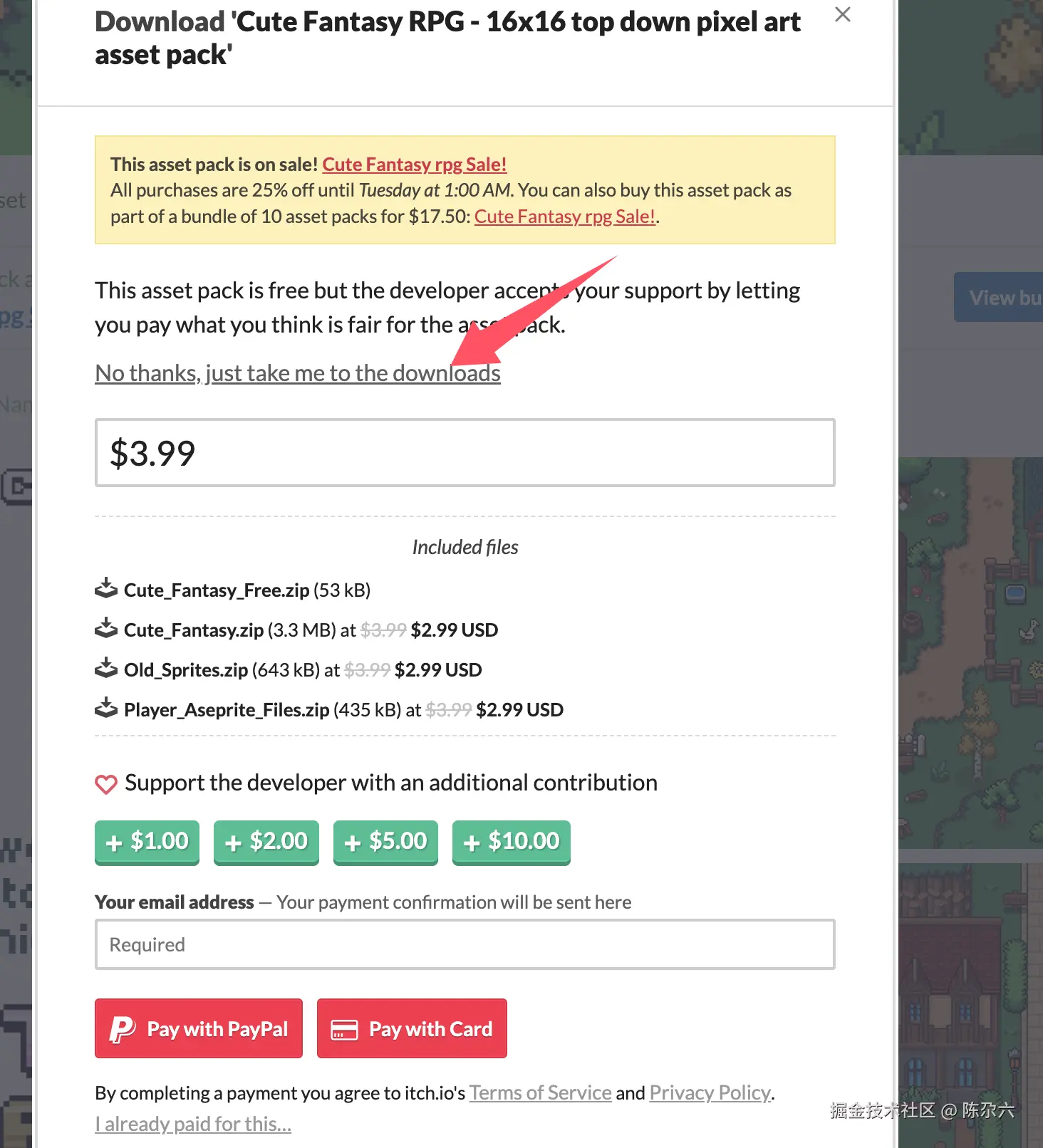Click the $3.99 price input field
Viewport: 1043px width, 1148px height.
point(465,453)
